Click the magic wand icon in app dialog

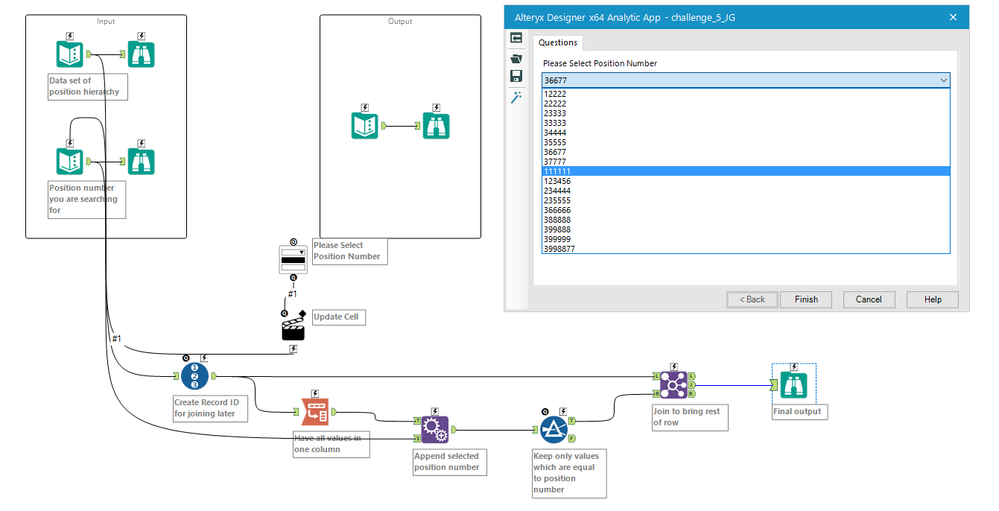tap(516, 97)
